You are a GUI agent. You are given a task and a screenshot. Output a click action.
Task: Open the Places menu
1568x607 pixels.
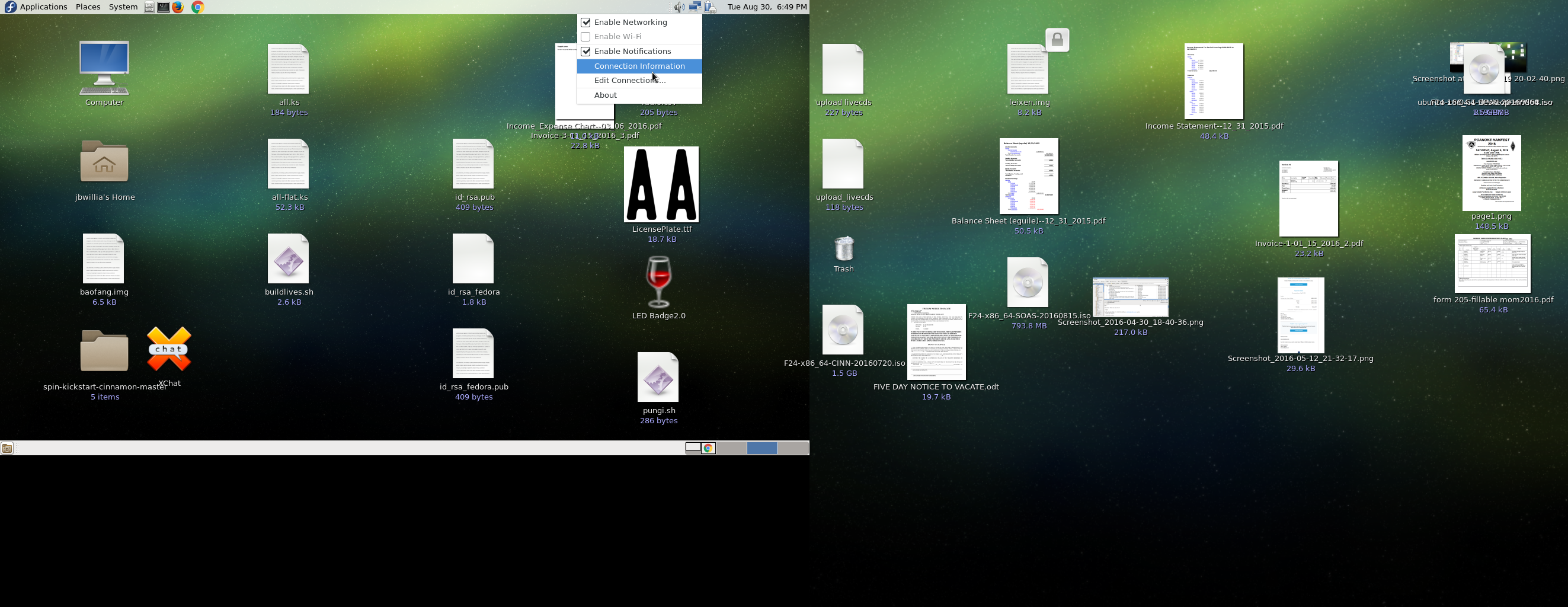point(88,7)
